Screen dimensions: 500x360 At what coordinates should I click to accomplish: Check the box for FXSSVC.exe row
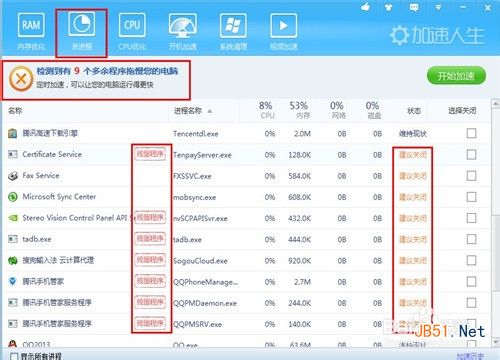tap(471, 176)
